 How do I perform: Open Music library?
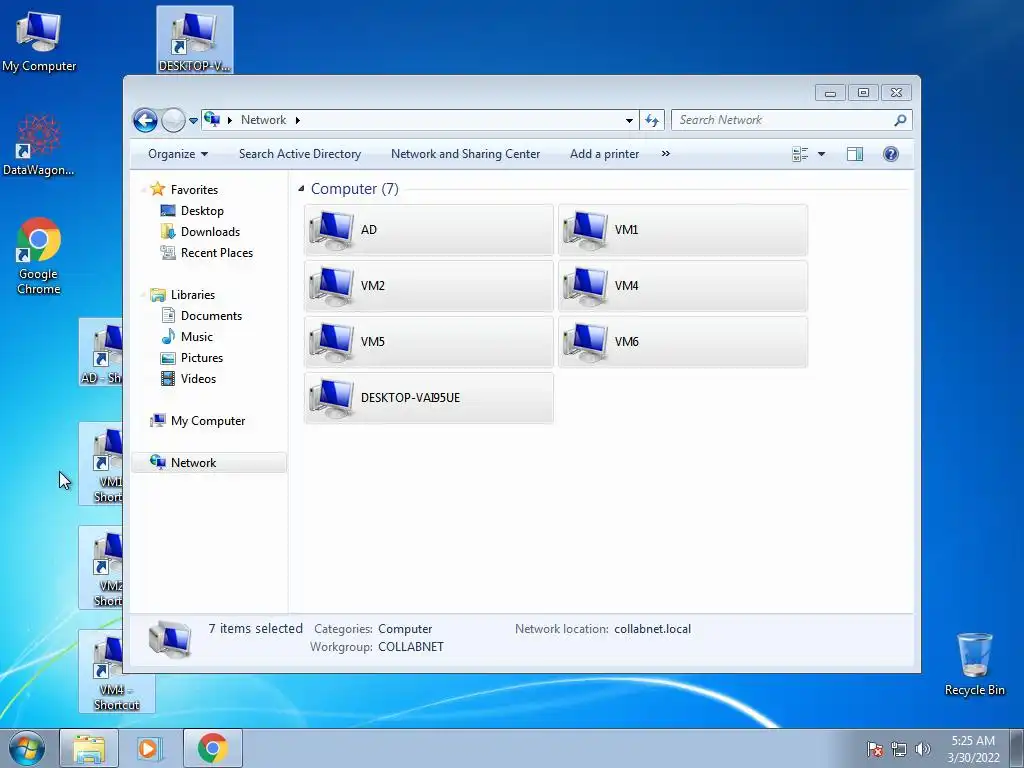click(x=197, y=337)
